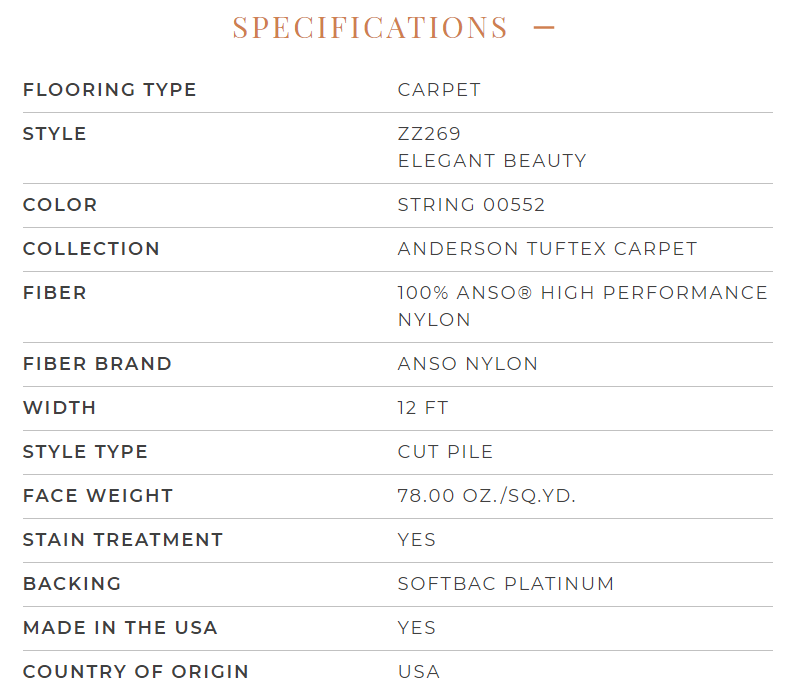This screenshot has height=697, width=798.
Task: Select the Softbac Platinum backing value
Action: 506,584
